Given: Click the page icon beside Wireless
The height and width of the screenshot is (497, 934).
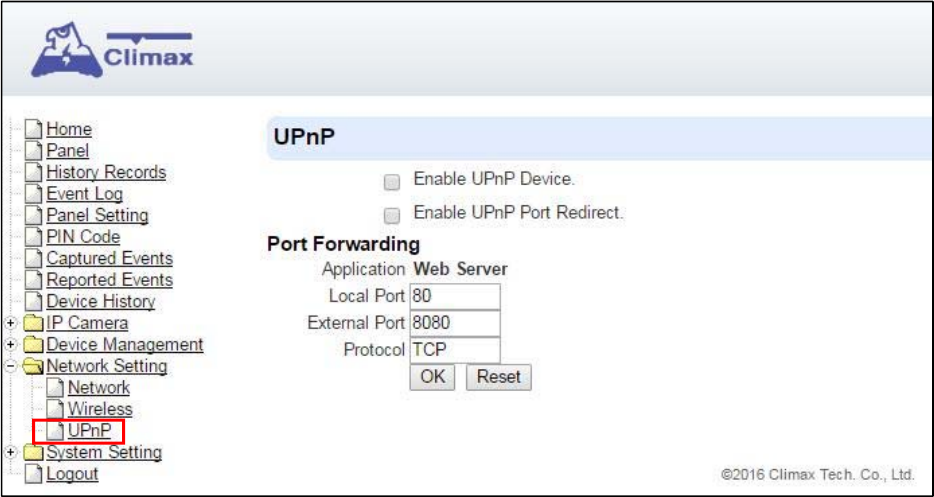Looking at the screenshot, I should pyautogui.click(x=55, y=409).
